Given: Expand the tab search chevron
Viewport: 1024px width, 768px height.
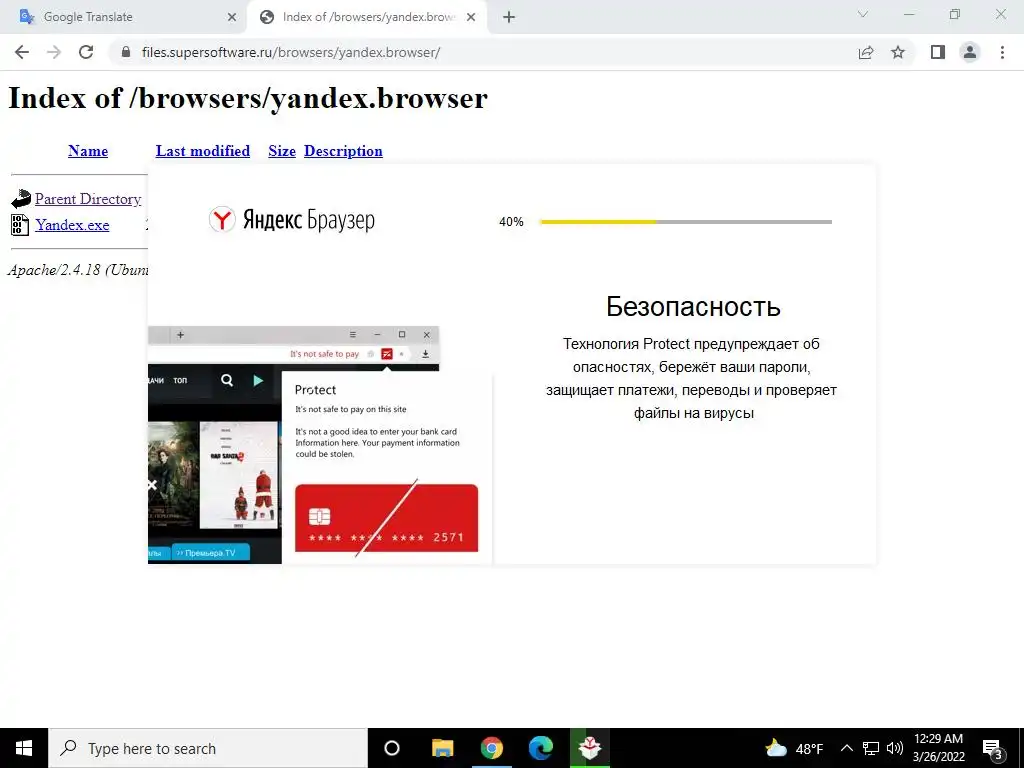Looking at the screenshot, I should pyautogui.click(x=863, y=14).
